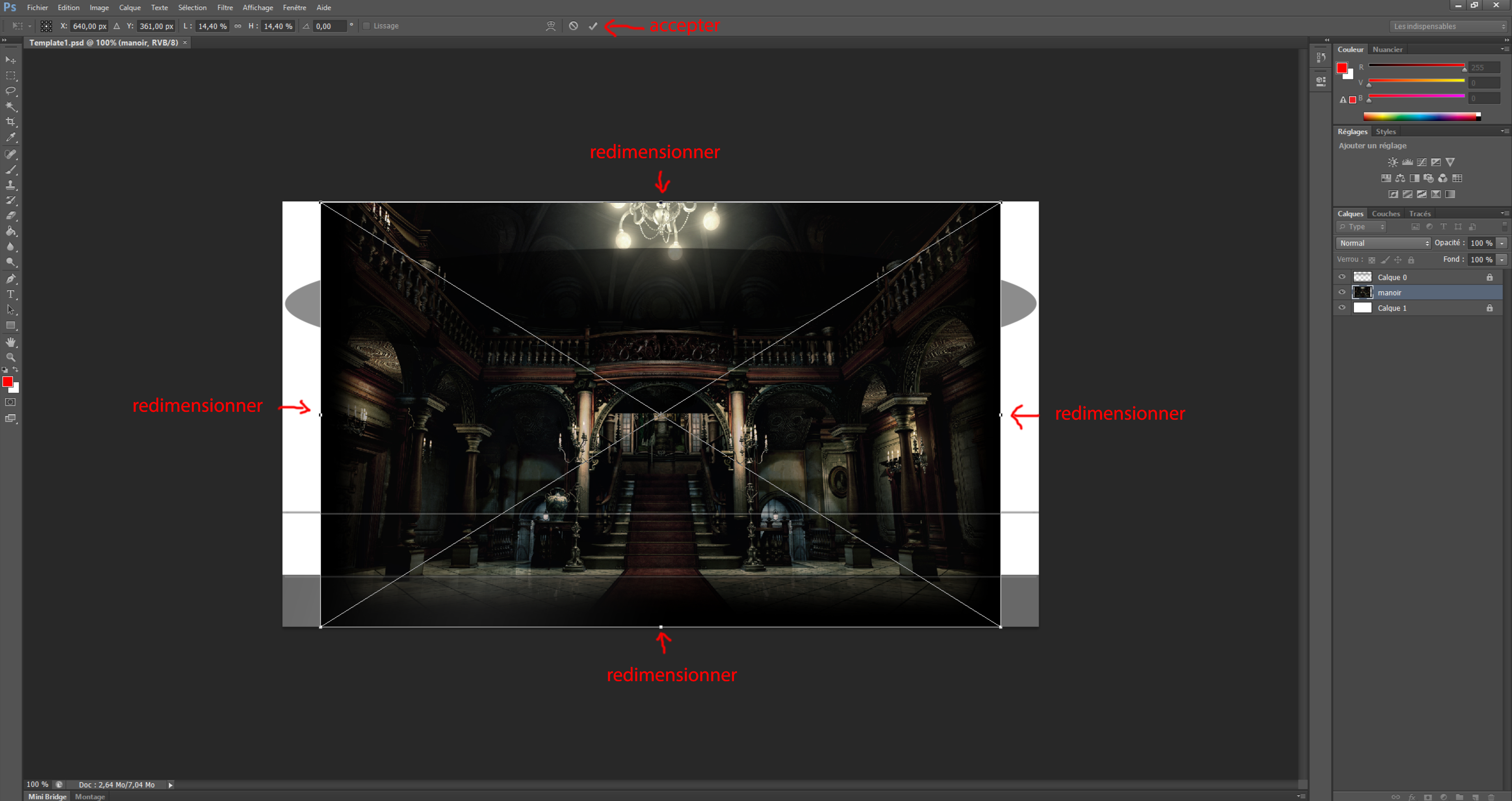Screen dimensions: 1512x801
Task: Open the Fond slider dropdown arrow
Action: [1501, 260]
